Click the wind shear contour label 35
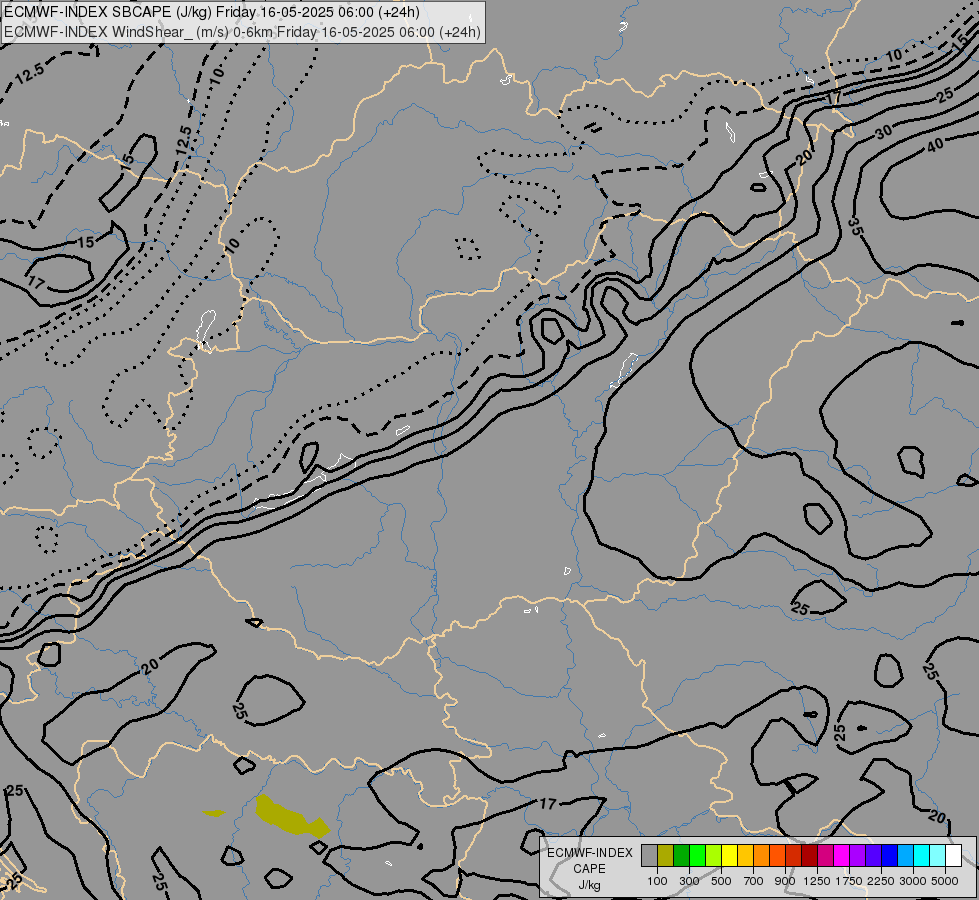 (855, 227)
